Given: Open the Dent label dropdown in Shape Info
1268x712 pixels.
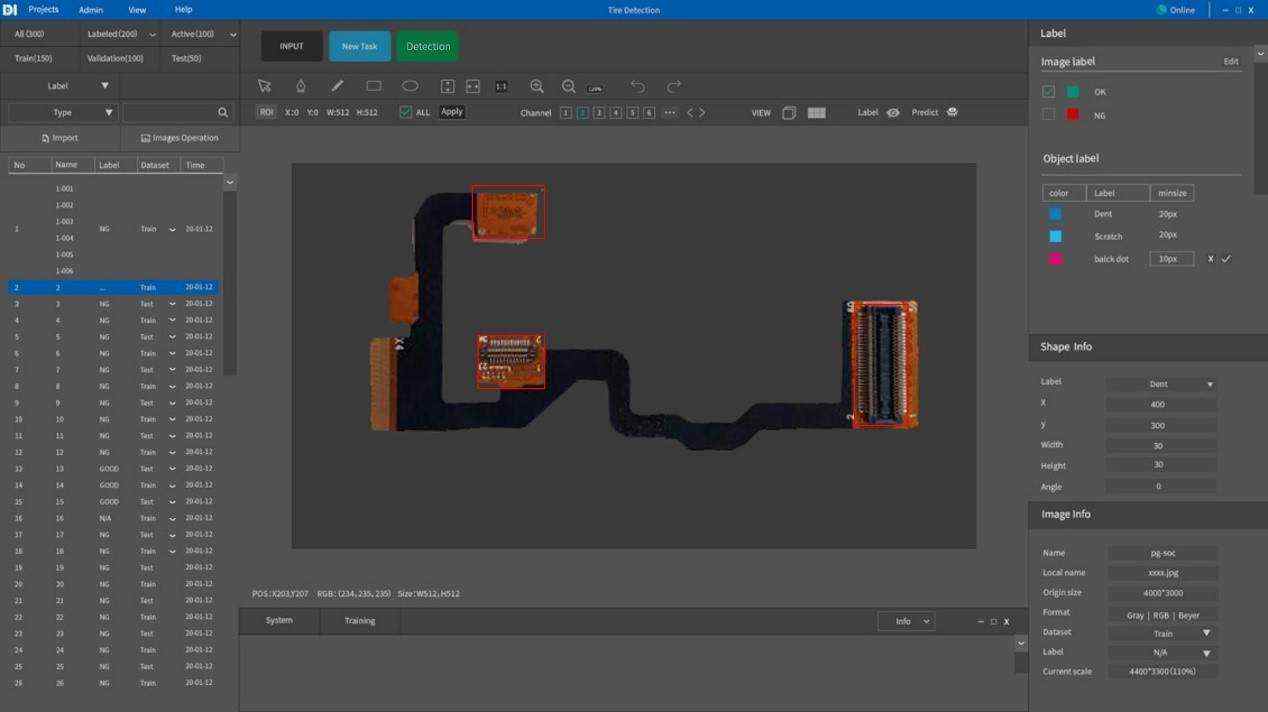Looking at the screenshot, I should click(x=1162, y=384).
